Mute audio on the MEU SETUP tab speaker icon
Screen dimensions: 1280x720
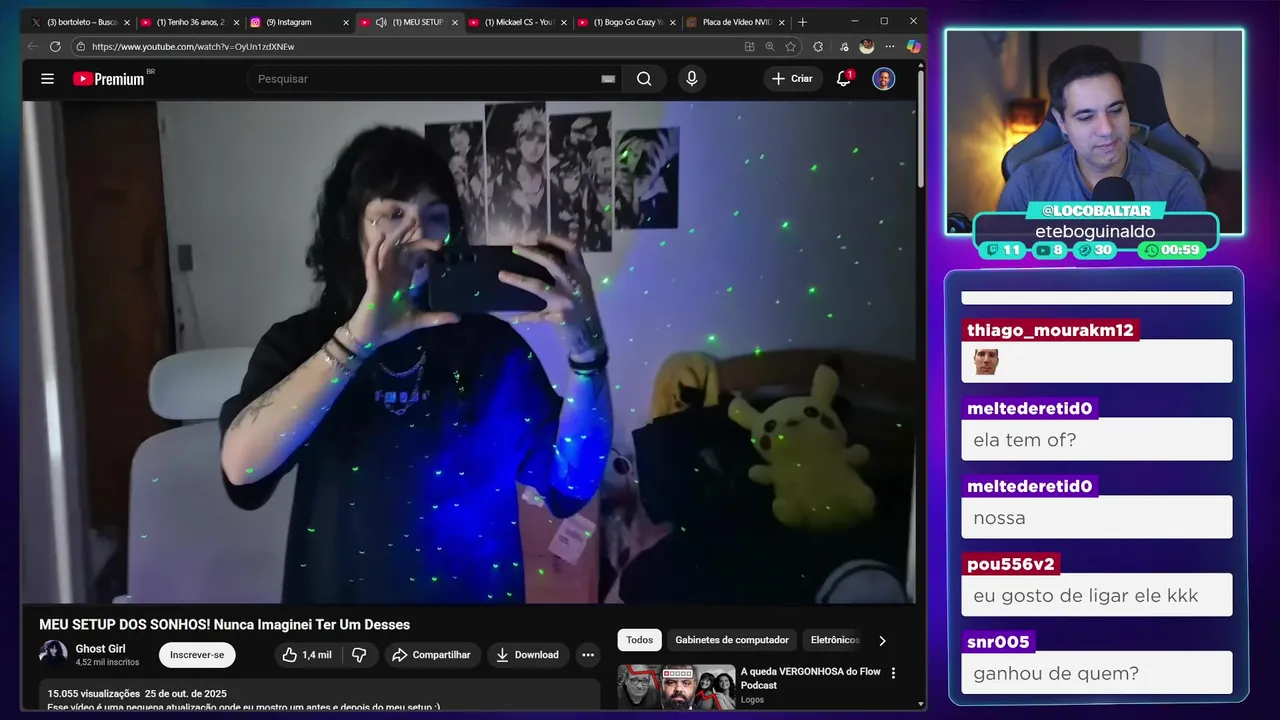coord(381,22)
